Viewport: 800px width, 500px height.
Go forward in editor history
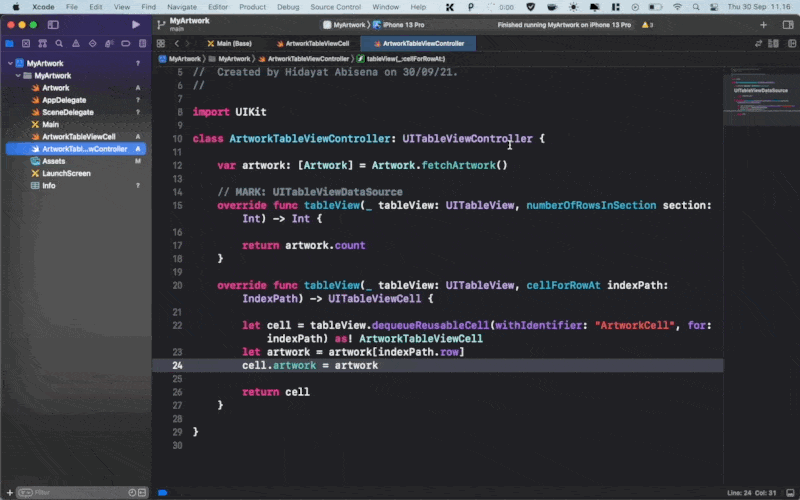(x=188, y=43)
